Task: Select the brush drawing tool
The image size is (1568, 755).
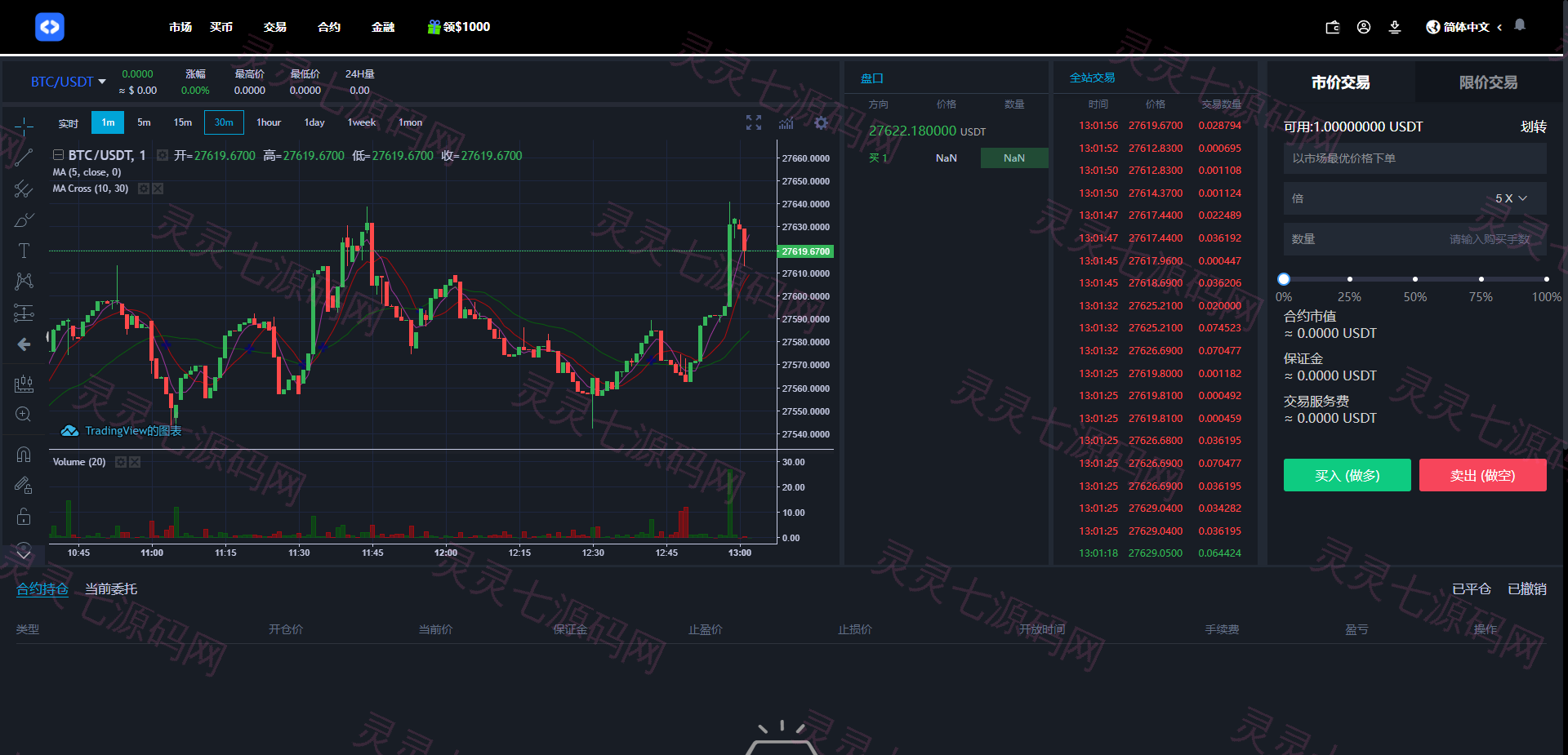Action: [x=24, y=220]
